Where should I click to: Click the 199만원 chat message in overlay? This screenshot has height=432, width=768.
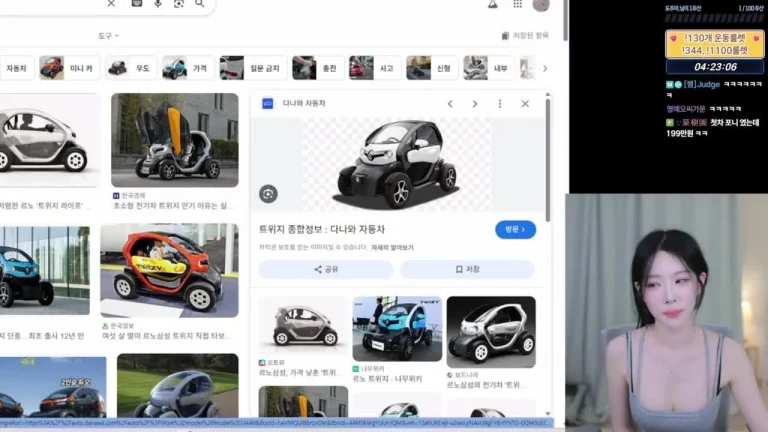point(713,127)
